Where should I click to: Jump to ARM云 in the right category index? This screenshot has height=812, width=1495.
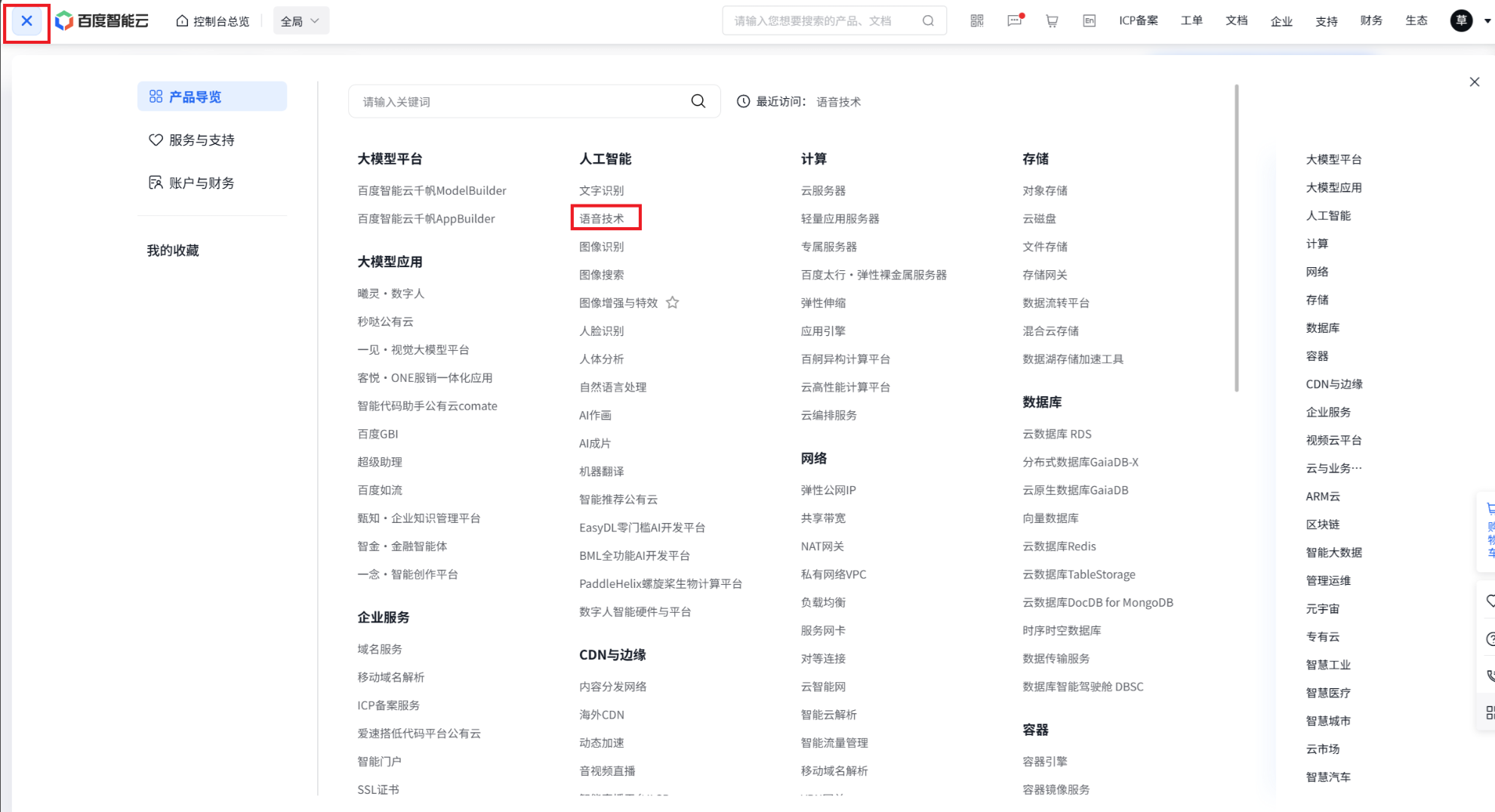[x=1324, y=497]
